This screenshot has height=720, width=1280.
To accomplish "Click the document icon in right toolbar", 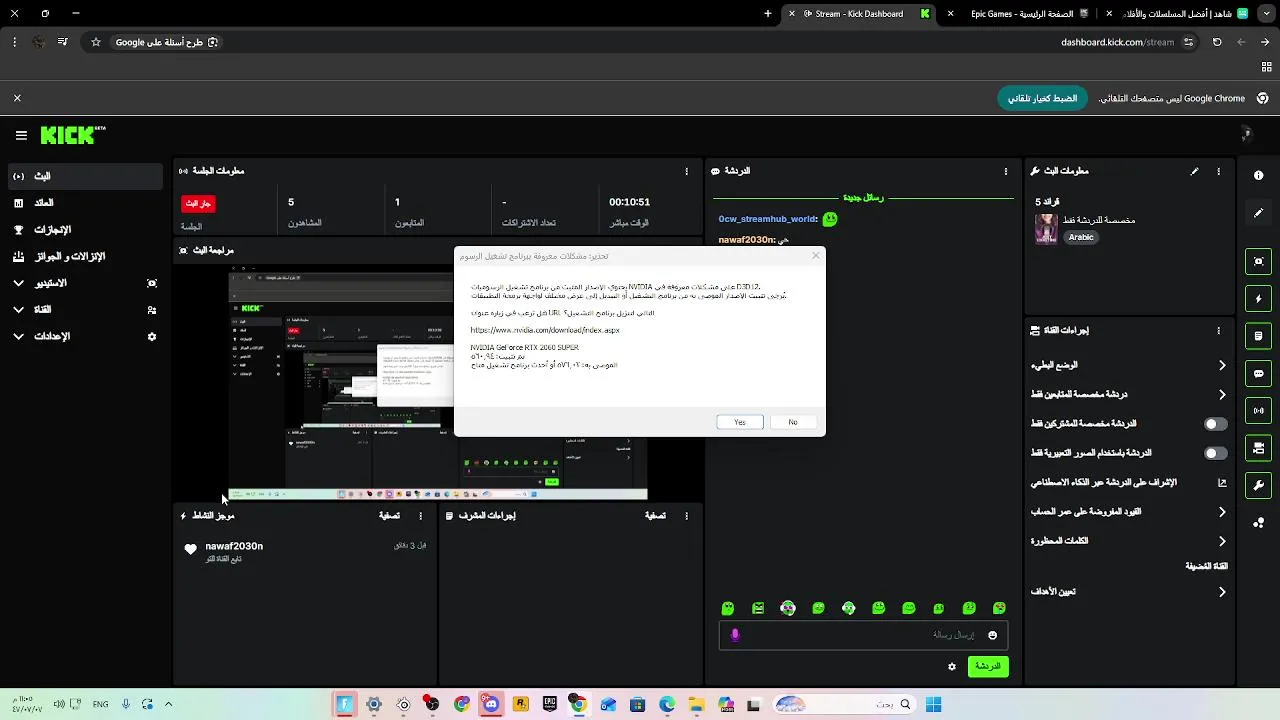I will click(1258, 336).
